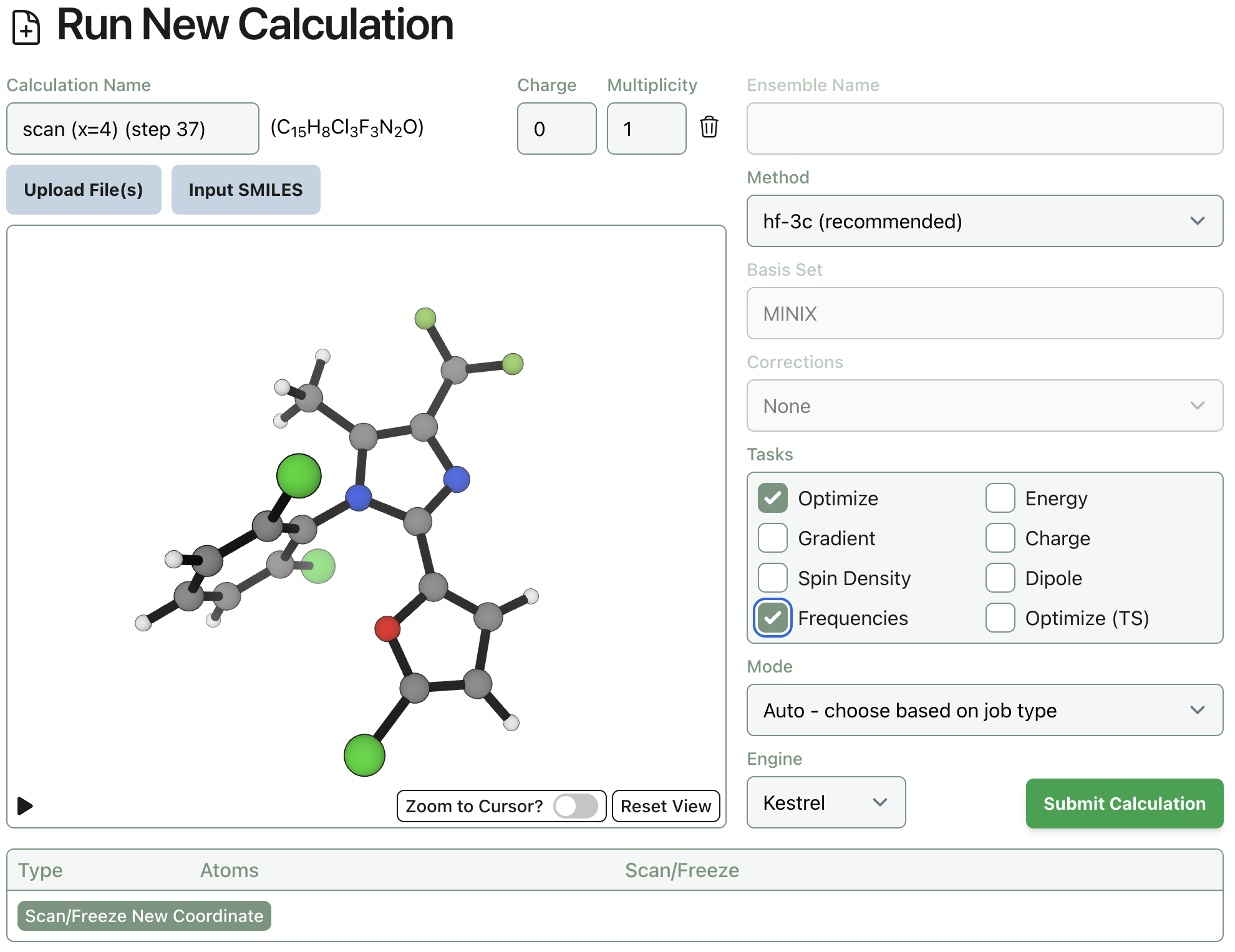
Task: Click the Scan/Freeze column header
Action: pos(682,870)
